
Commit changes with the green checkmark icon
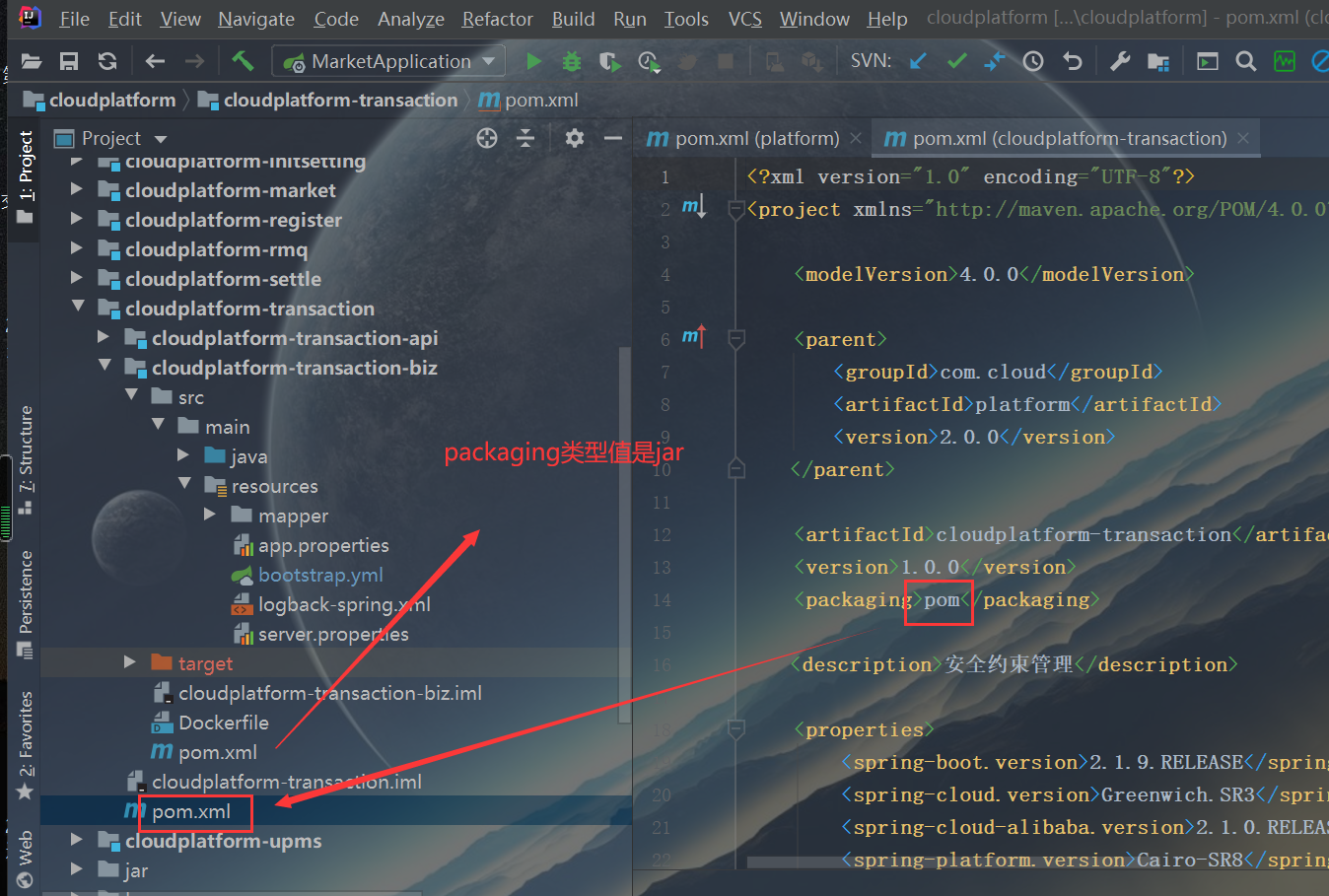coord(956,61)
